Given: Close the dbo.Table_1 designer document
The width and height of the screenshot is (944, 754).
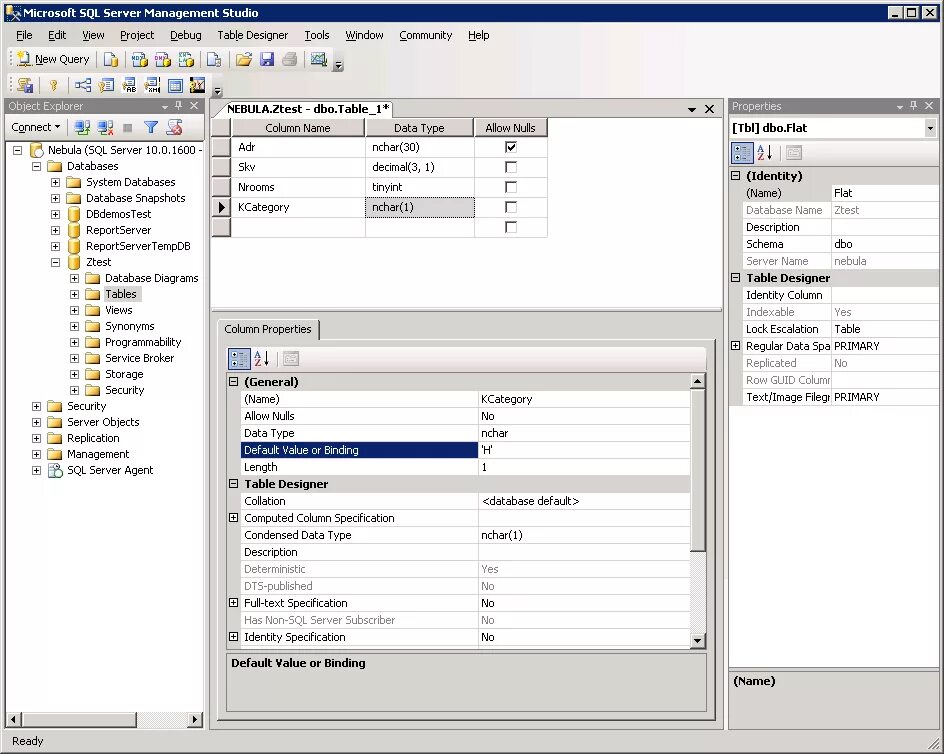Looking at the screenshot, I should (710, 109).
